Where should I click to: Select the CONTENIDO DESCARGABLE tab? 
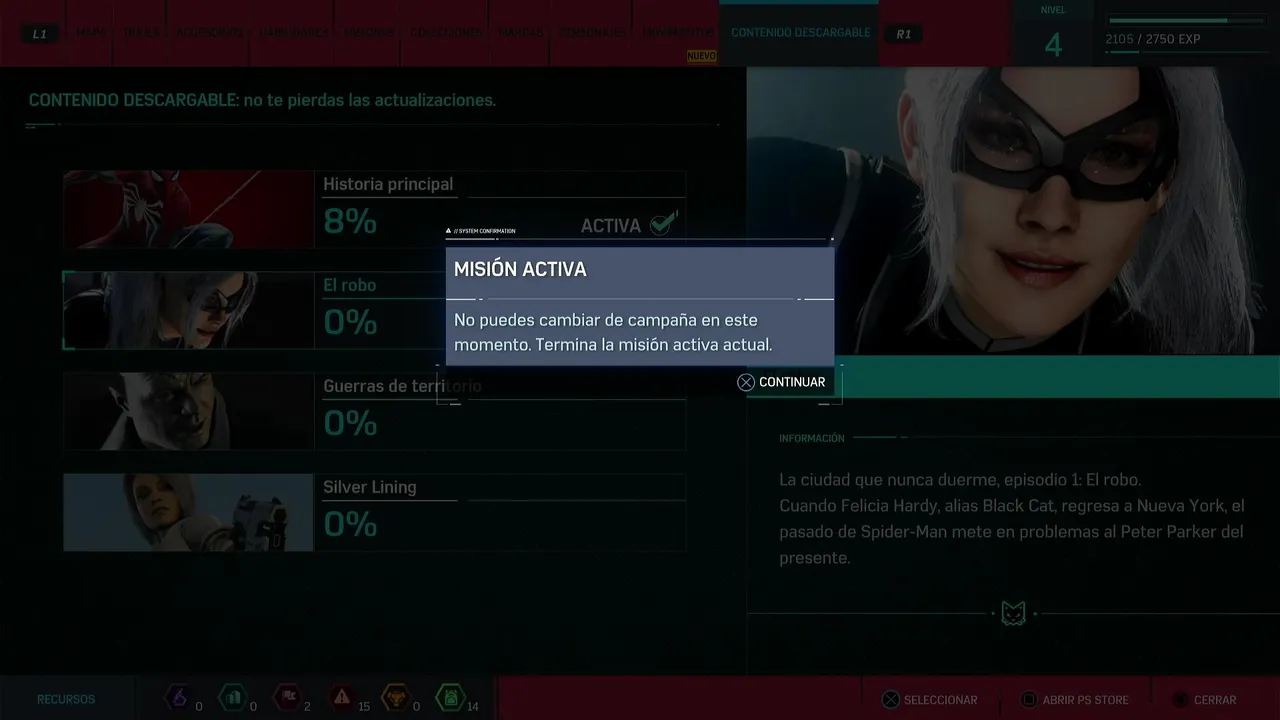tap(800, 33)
